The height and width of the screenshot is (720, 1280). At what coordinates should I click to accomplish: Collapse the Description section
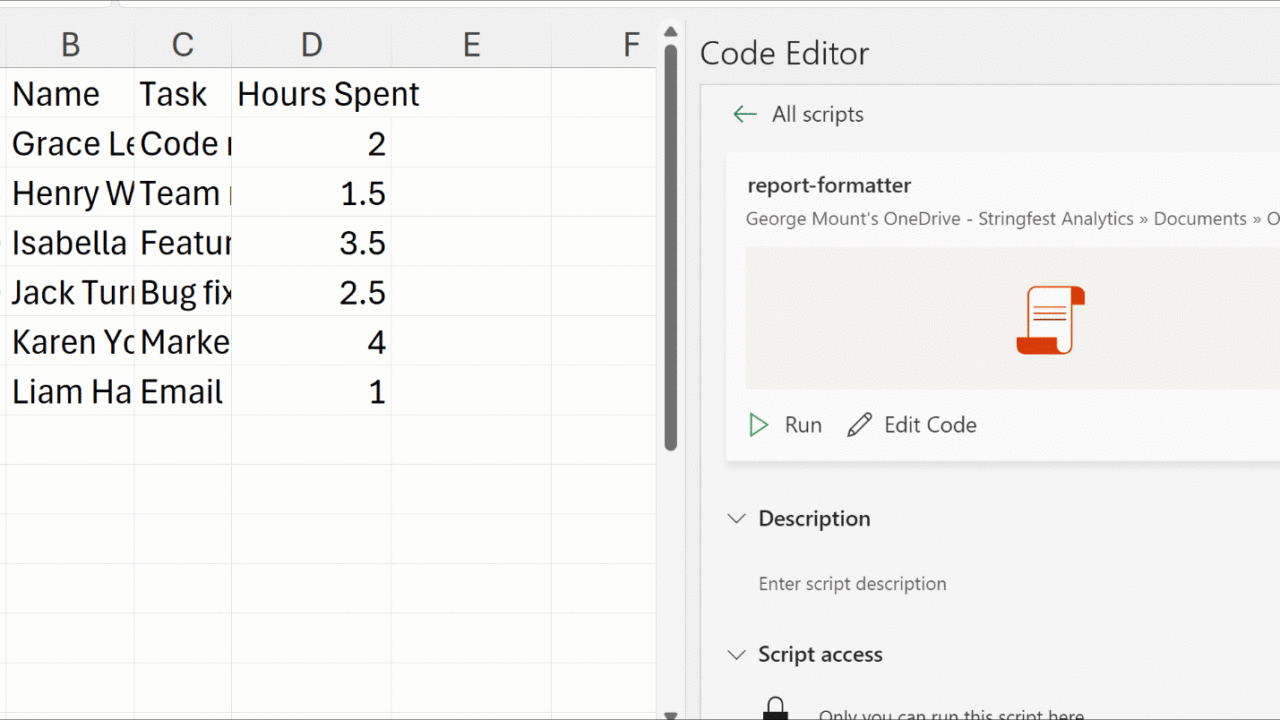[x=737, y=519]
